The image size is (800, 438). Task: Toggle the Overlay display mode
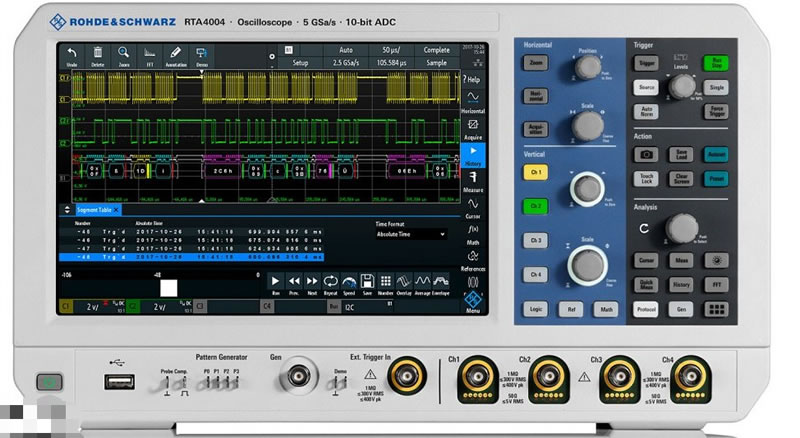pos(404,284)
